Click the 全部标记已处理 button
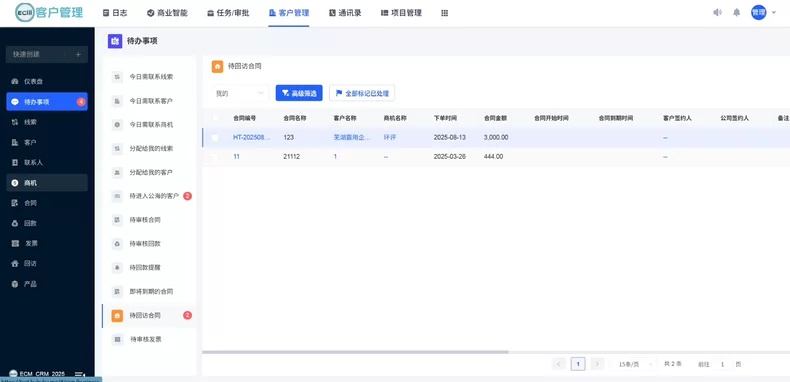This screenshot has width=790, height=382. coord(362,93)
